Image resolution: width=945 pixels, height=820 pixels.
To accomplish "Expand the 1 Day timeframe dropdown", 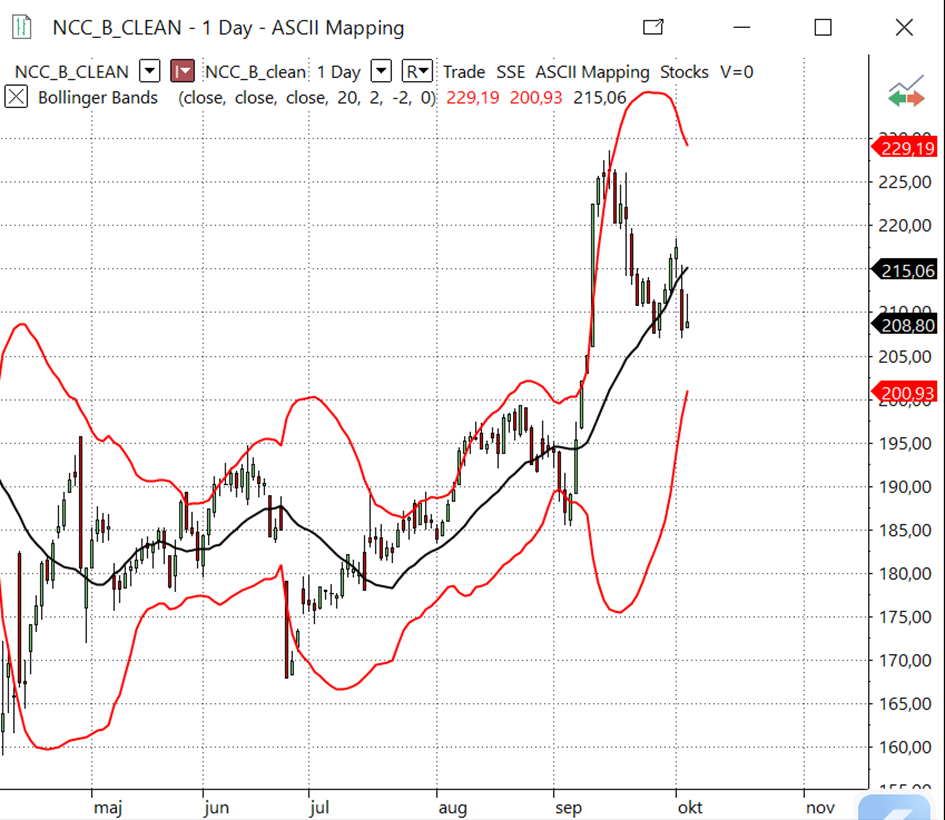I will pyautogui.click(x=381, y=71).
